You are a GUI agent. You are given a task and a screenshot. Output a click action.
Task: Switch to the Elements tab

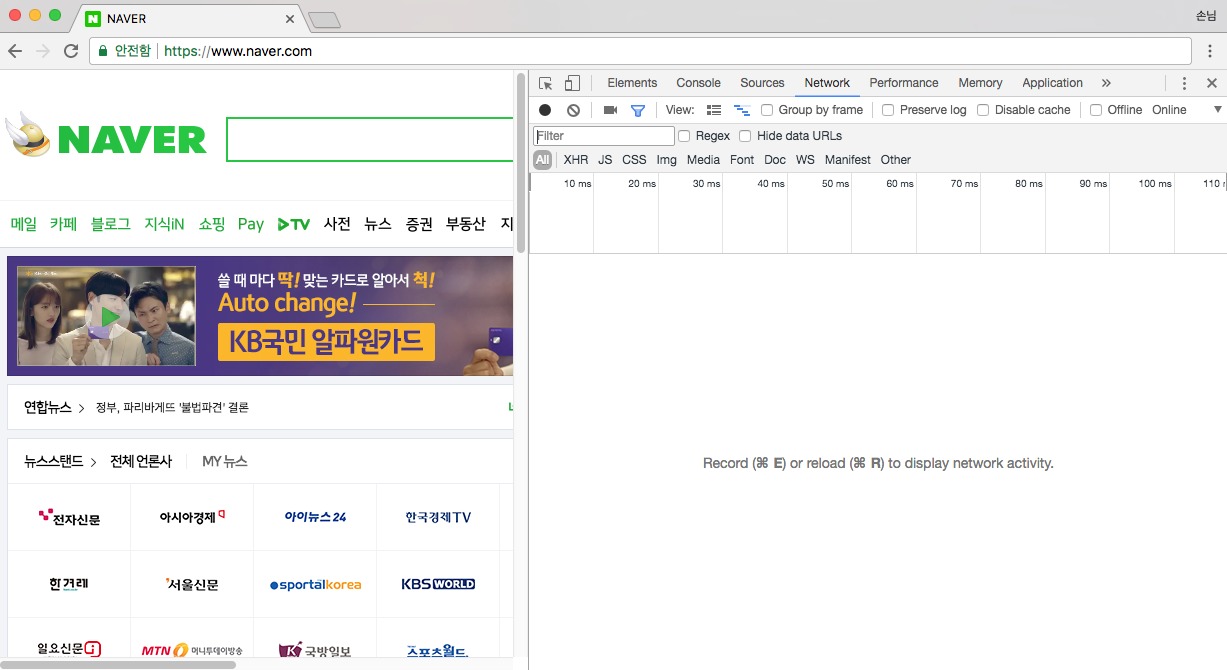pyautogui.click(x=632, y=83)
